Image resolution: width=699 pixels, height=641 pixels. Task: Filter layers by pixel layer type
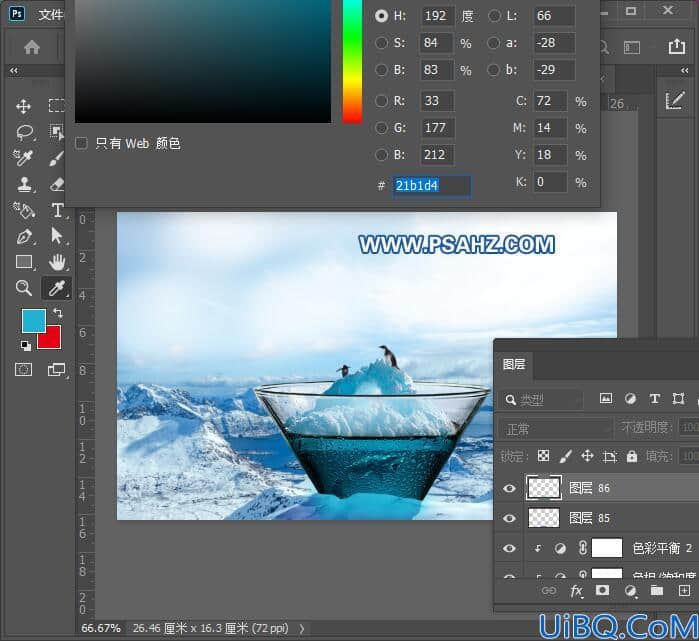(605, 399)
